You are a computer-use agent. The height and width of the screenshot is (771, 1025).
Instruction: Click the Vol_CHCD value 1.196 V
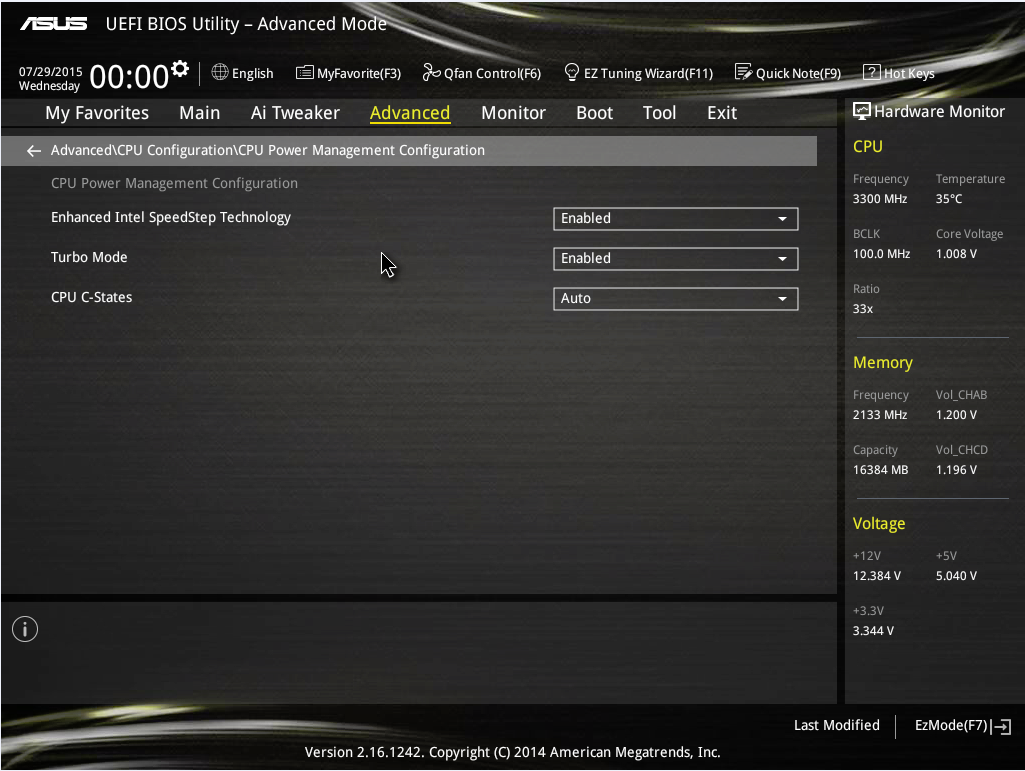[956, 470]
